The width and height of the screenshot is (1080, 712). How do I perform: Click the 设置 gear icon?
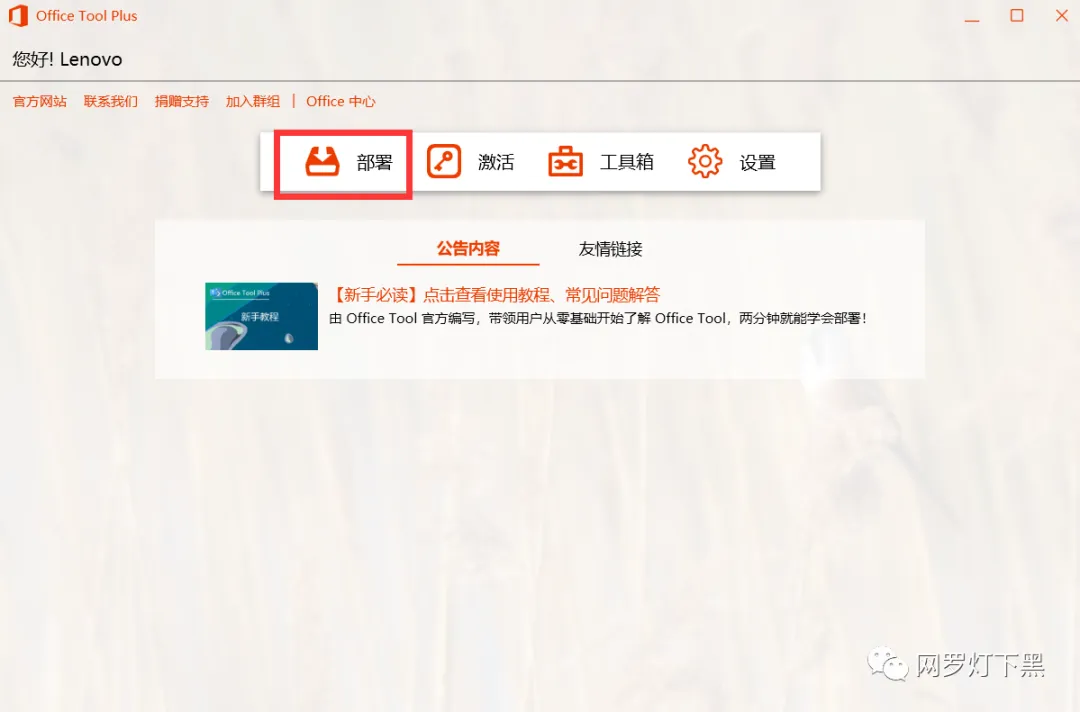pos(705,162)
